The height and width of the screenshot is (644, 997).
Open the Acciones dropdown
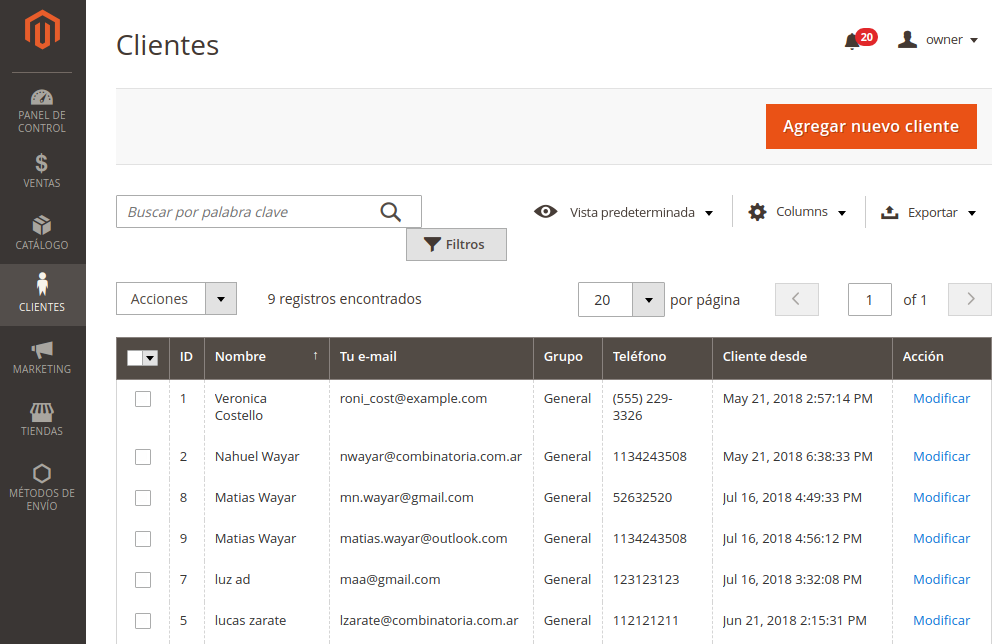click(176, 299)
